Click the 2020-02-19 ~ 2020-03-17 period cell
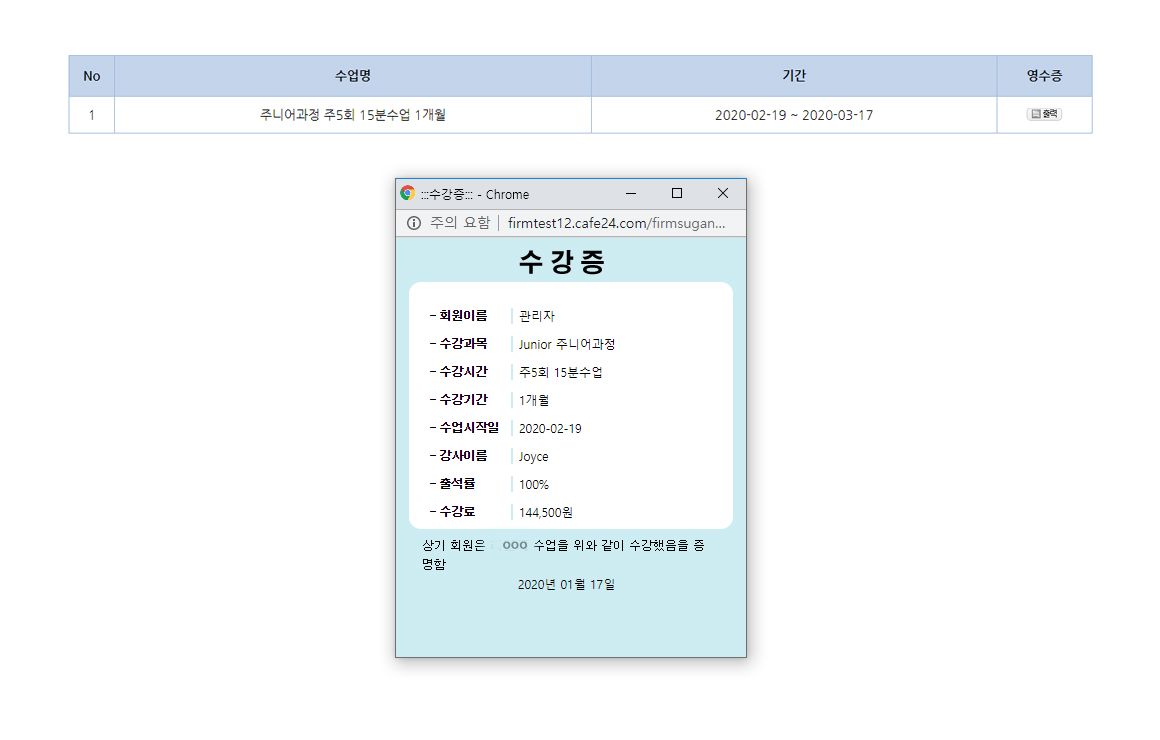The width and height of the screenshot is (1160, 740). point(794,115)
